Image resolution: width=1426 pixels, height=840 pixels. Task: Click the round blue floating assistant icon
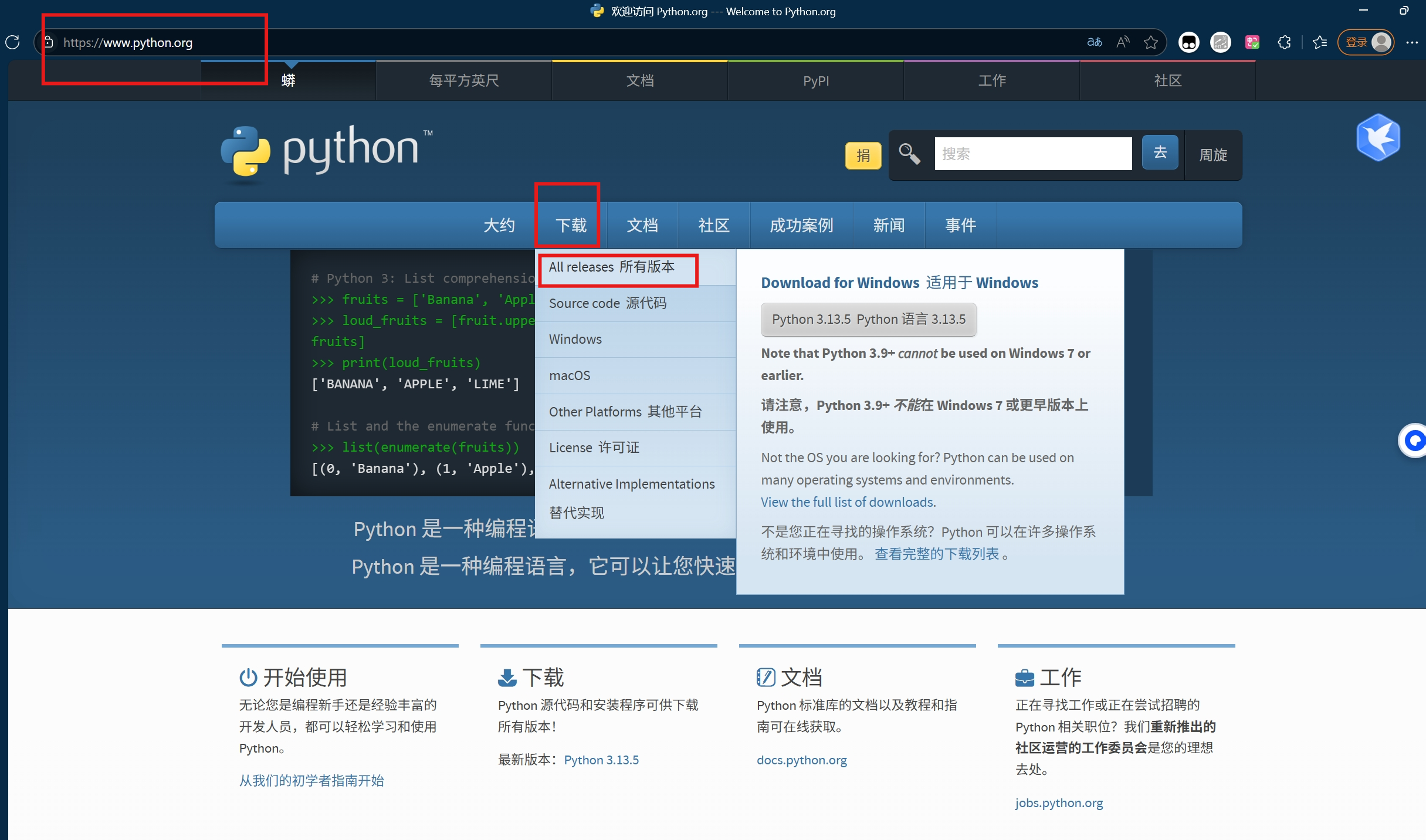[x=1414, y=440]
